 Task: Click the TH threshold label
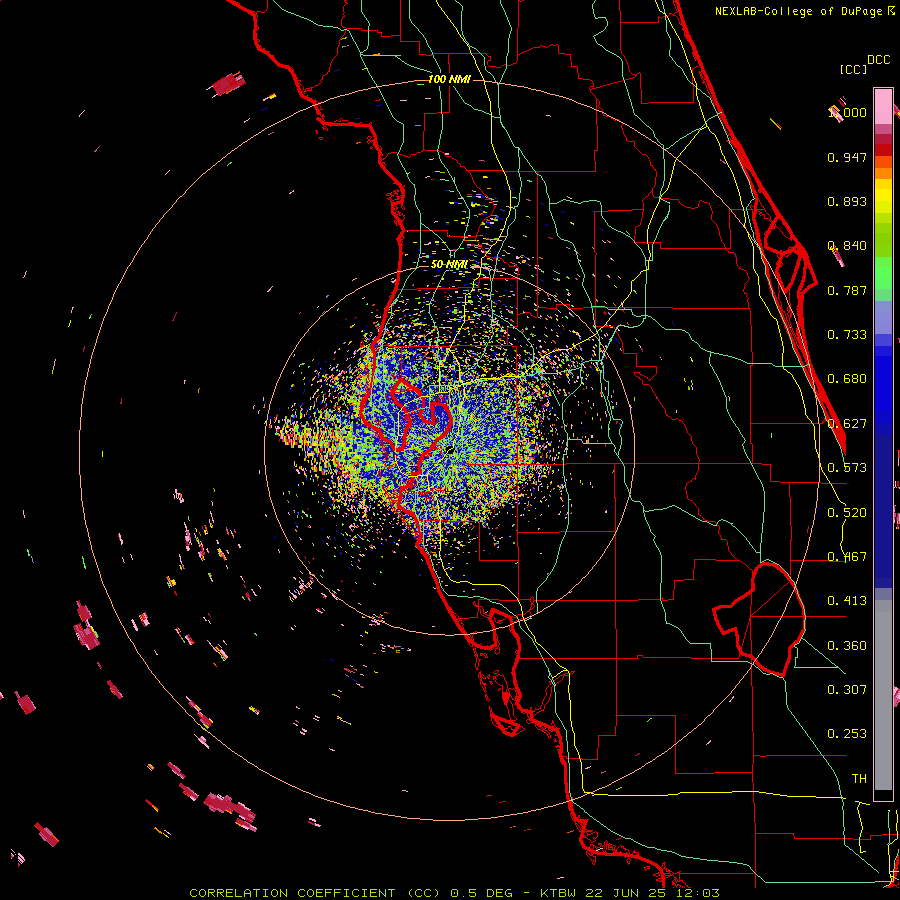point(859,779)
